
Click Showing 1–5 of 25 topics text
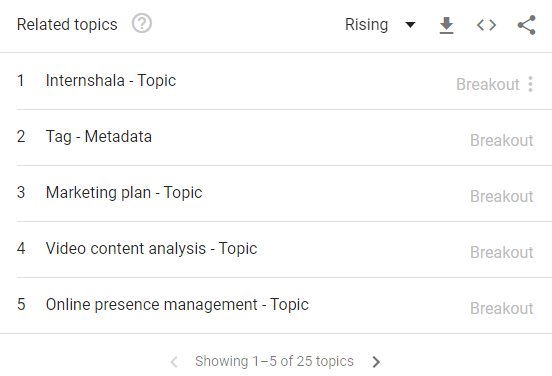pyautogui.click(x=274, y=361)
